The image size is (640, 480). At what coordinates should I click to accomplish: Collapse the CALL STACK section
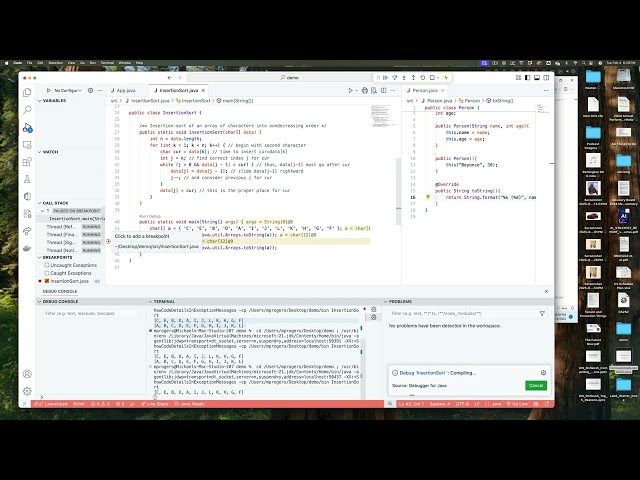tap(40, 203)
